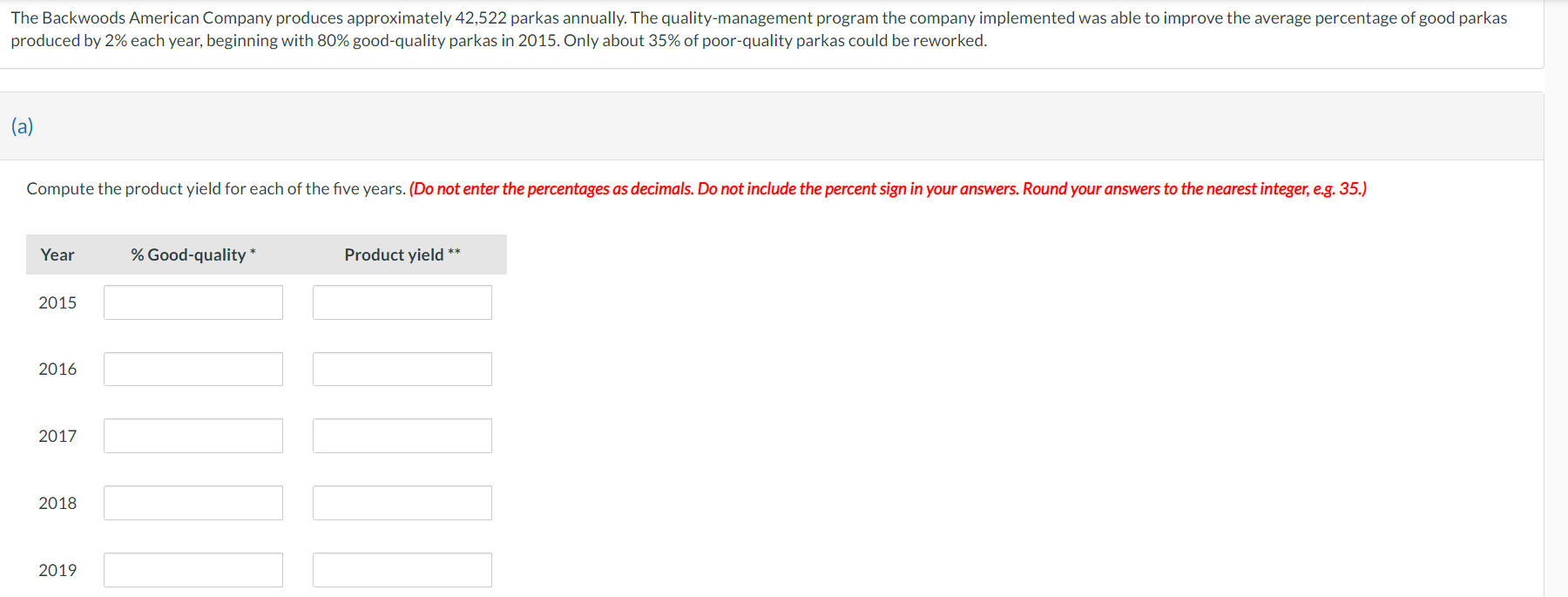The width and height of the screenshot is (1568, 597).
Task: Click the % Good-quality column header
Action: click(193, 254)
